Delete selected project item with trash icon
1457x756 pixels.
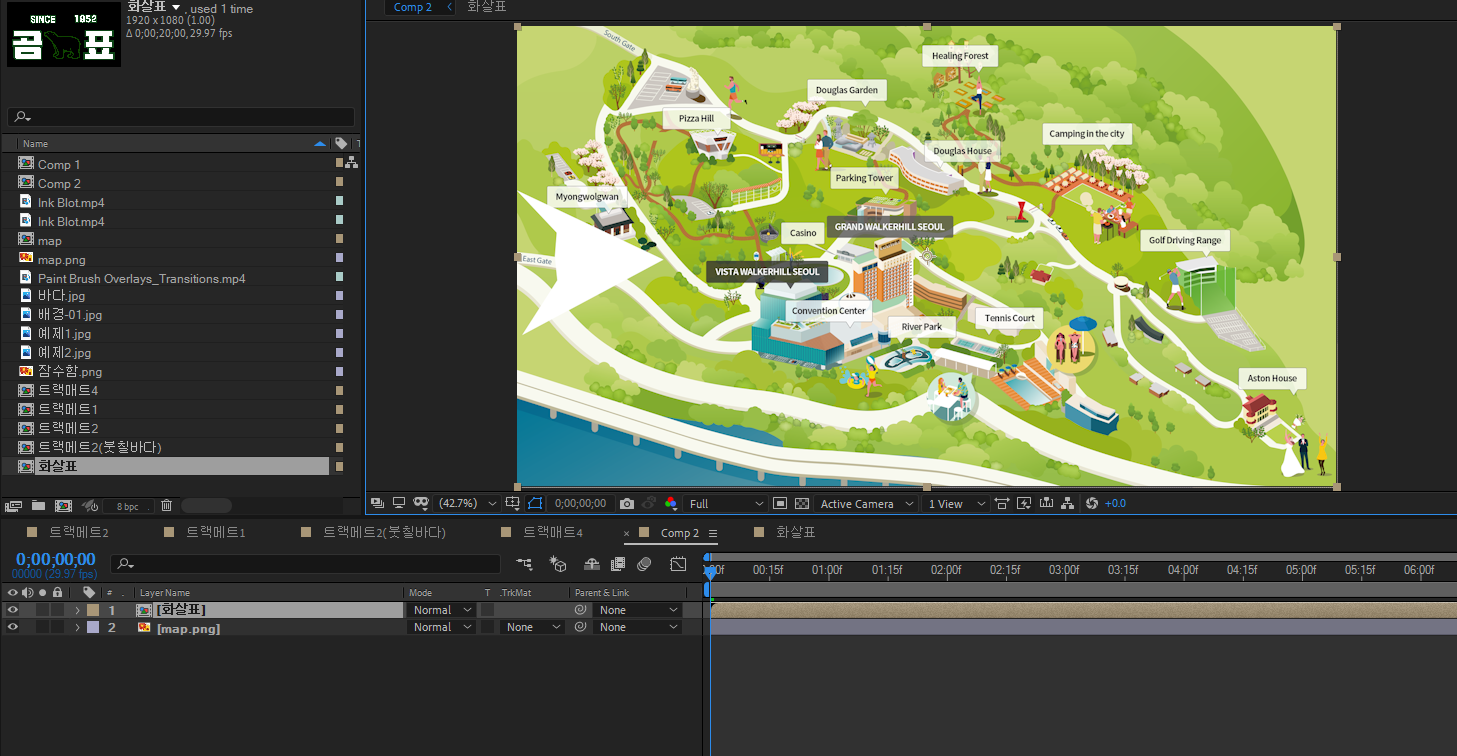(167, 506)
